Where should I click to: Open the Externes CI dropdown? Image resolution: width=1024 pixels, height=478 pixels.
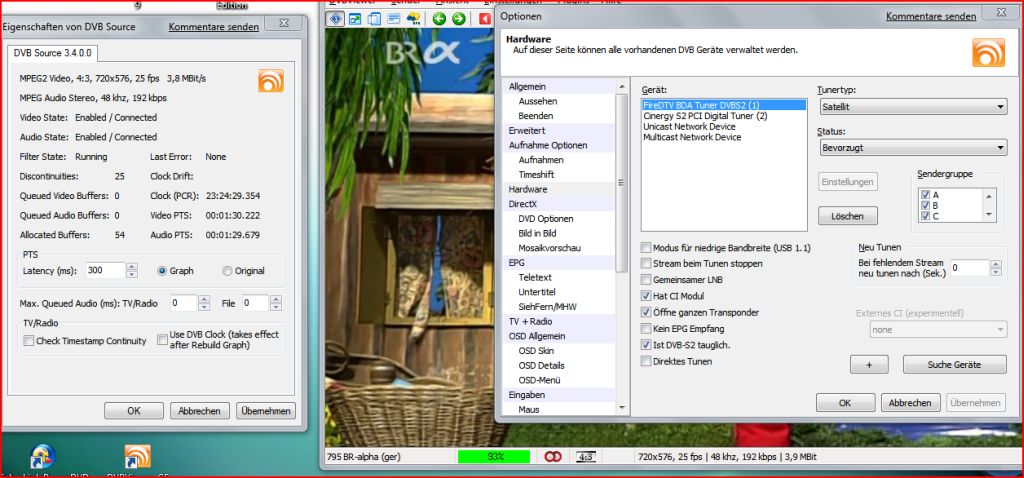point(938,330)
